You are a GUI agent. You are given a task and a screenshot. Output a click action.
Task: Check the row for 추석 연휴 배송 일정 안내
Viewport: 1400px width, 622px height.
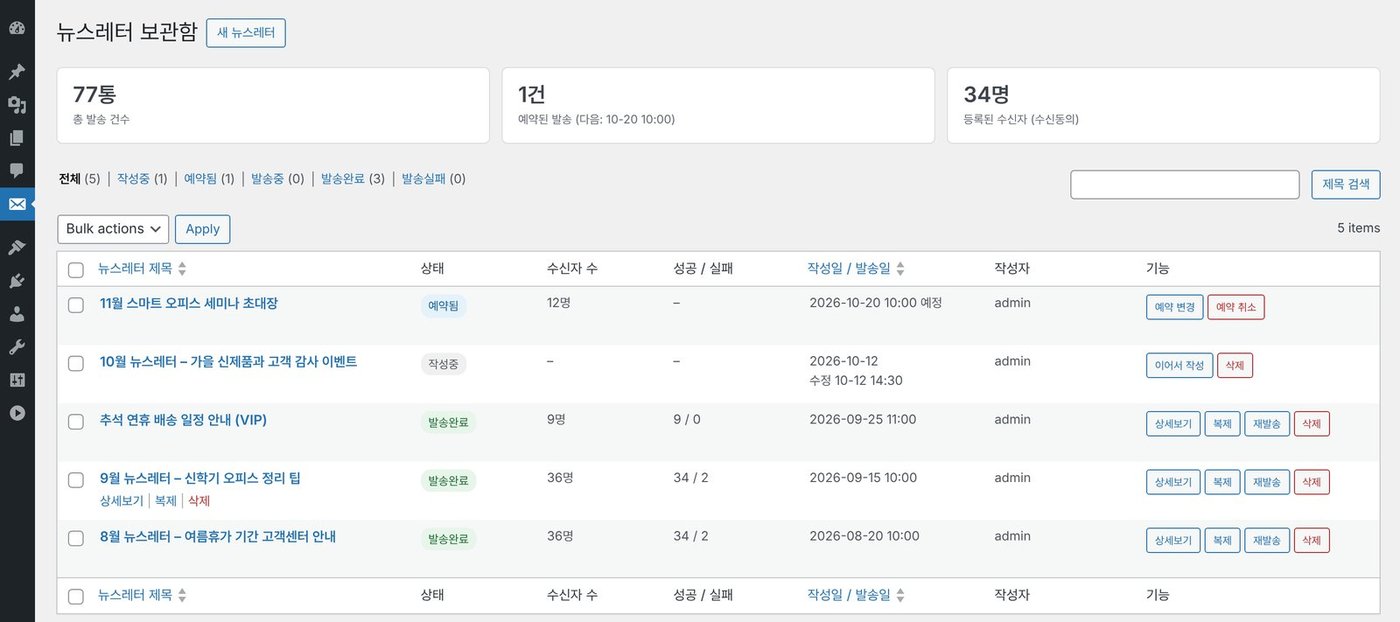76,422
